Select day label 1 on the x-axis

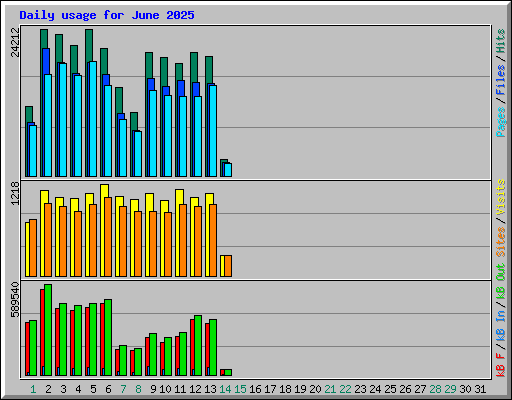33,389
